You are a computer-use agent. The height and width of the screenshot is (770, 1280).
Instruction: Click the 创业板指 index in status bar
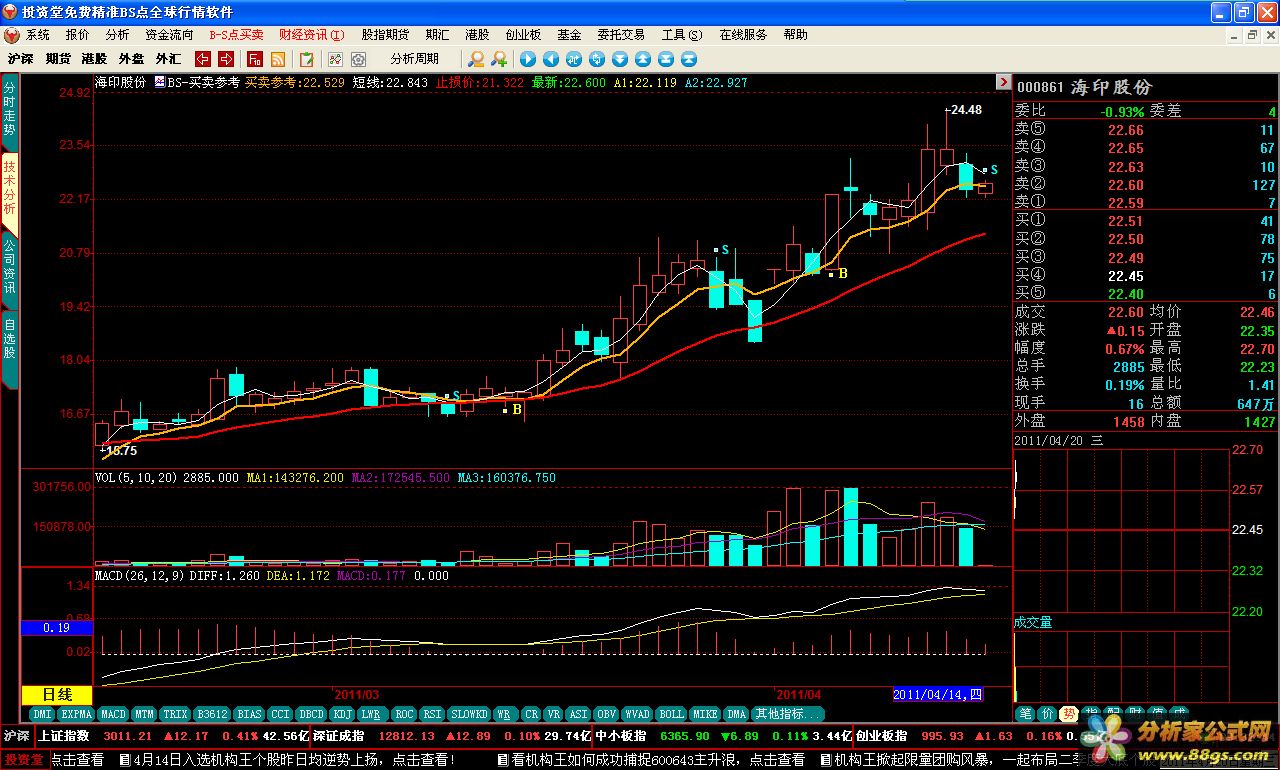[883, 736]
